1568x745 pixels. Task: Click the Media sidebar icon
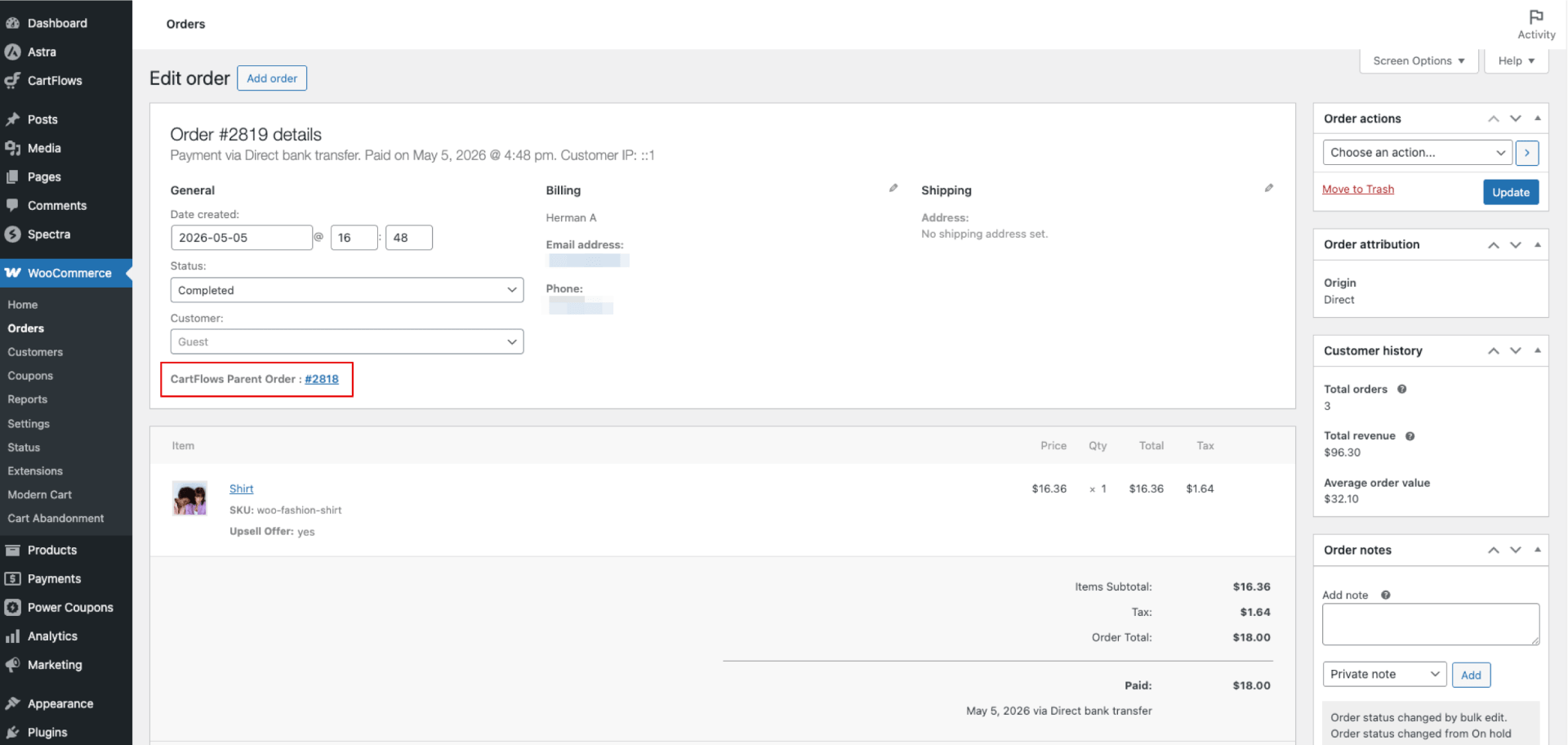12,148
